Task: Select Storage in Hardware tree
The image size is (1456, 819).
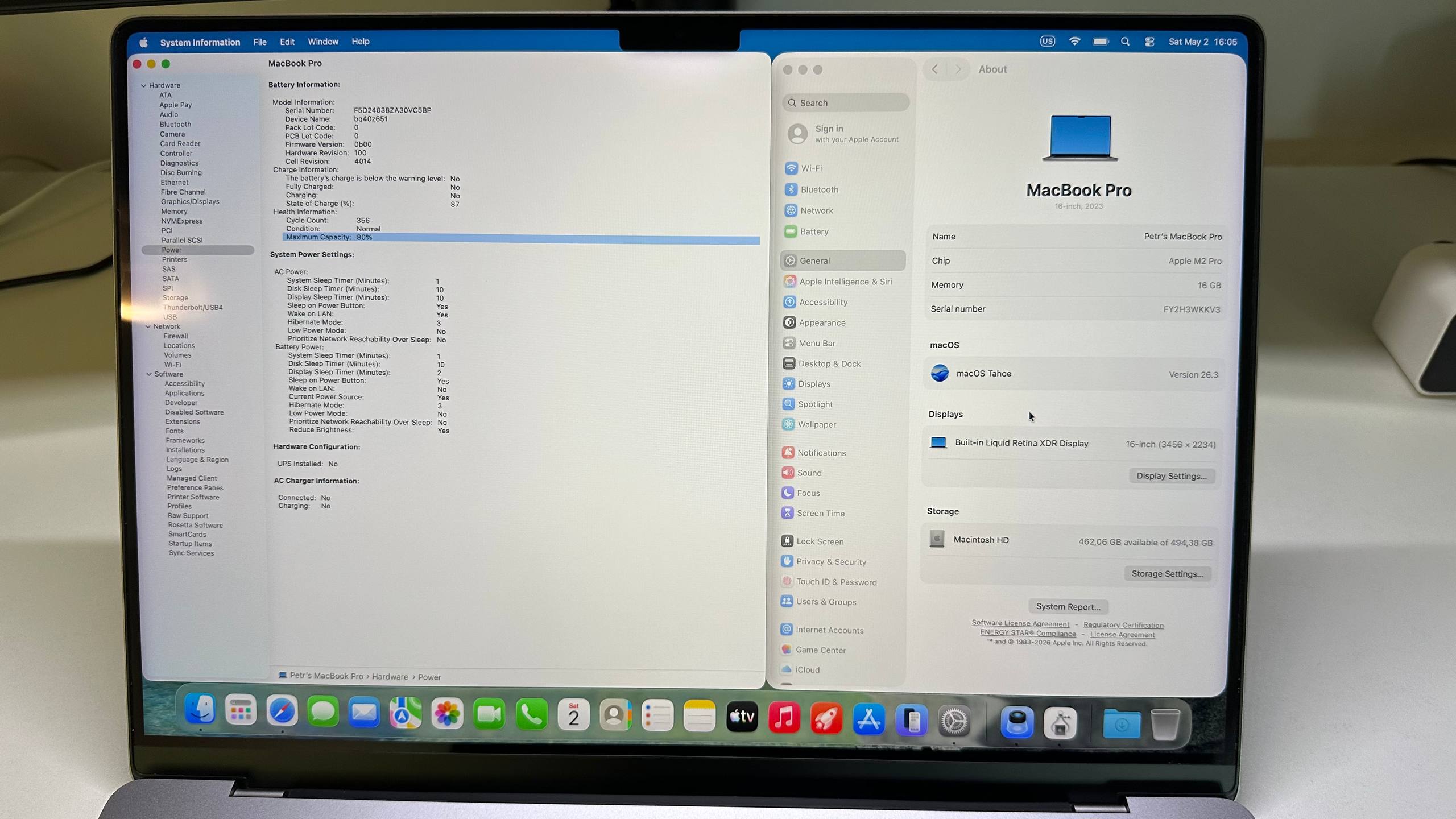Action: point(175,298)
